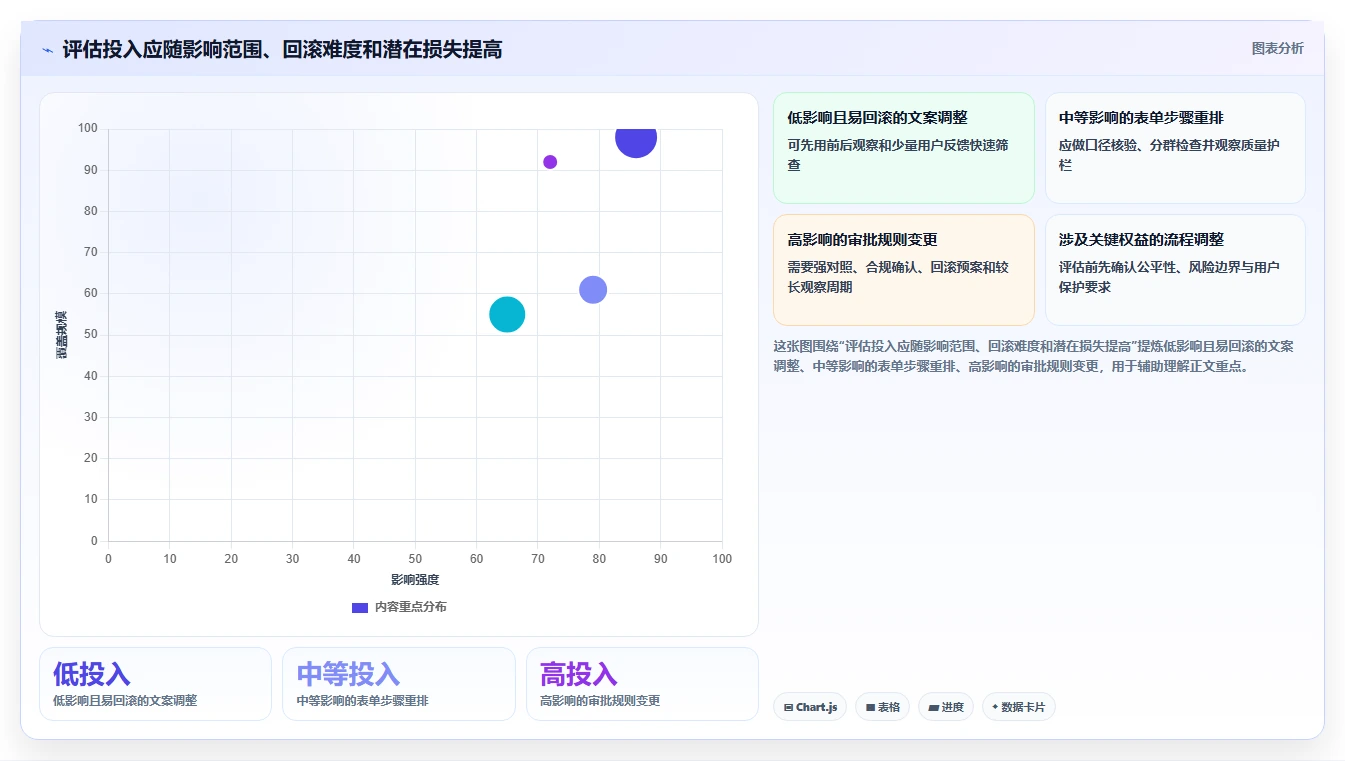The height and width of the screenshot is (761, 1345).
Task: Click the lightning icon beside the title
Action: pos(48,50)
